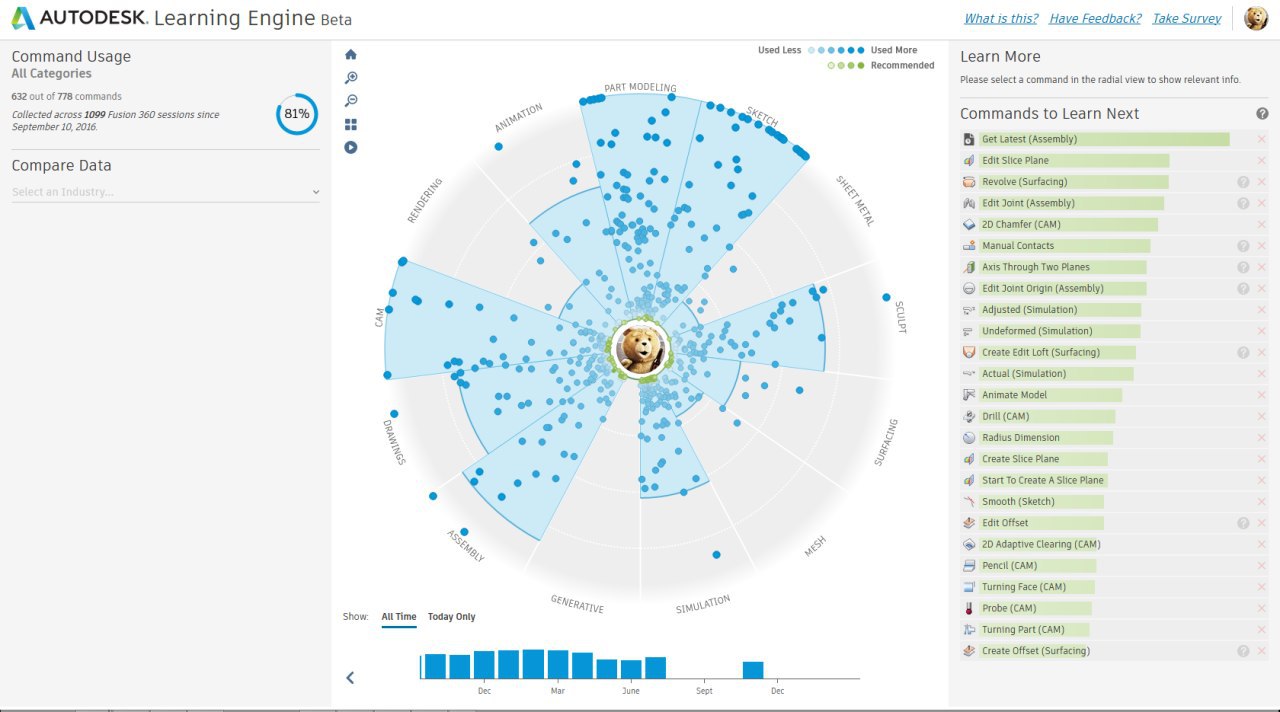Open help for Edit Joint (Assembly)
This screenshot has height=712, width=1280.
1243,203
